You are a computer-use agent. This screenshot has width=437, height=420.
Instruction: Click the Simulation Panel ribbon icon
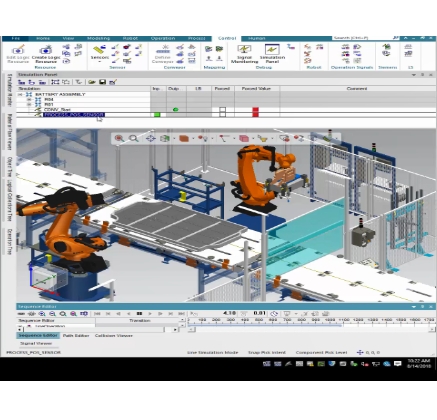[272, 54]
